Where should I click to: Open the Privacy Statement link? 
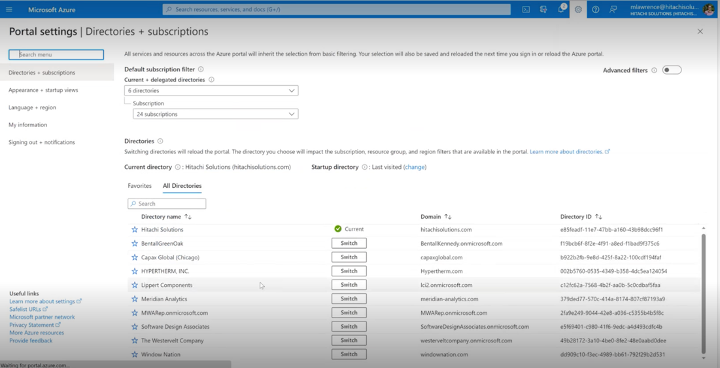click(35, 325)
